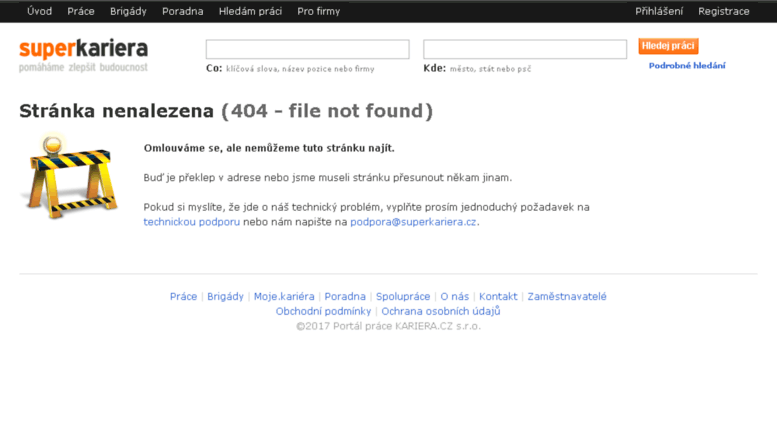Open the Obchodní podmínky link
This screenshot has width=777, height=423.
click(323, 311)
